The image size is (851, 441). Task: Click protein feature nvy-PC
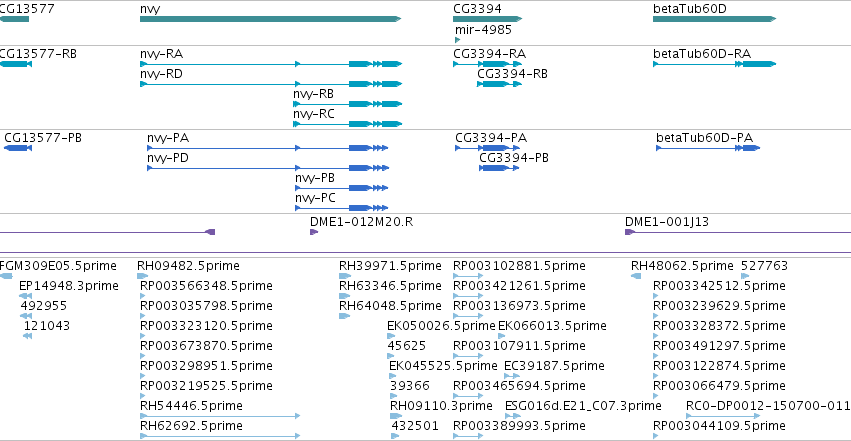tap(341, 208)
